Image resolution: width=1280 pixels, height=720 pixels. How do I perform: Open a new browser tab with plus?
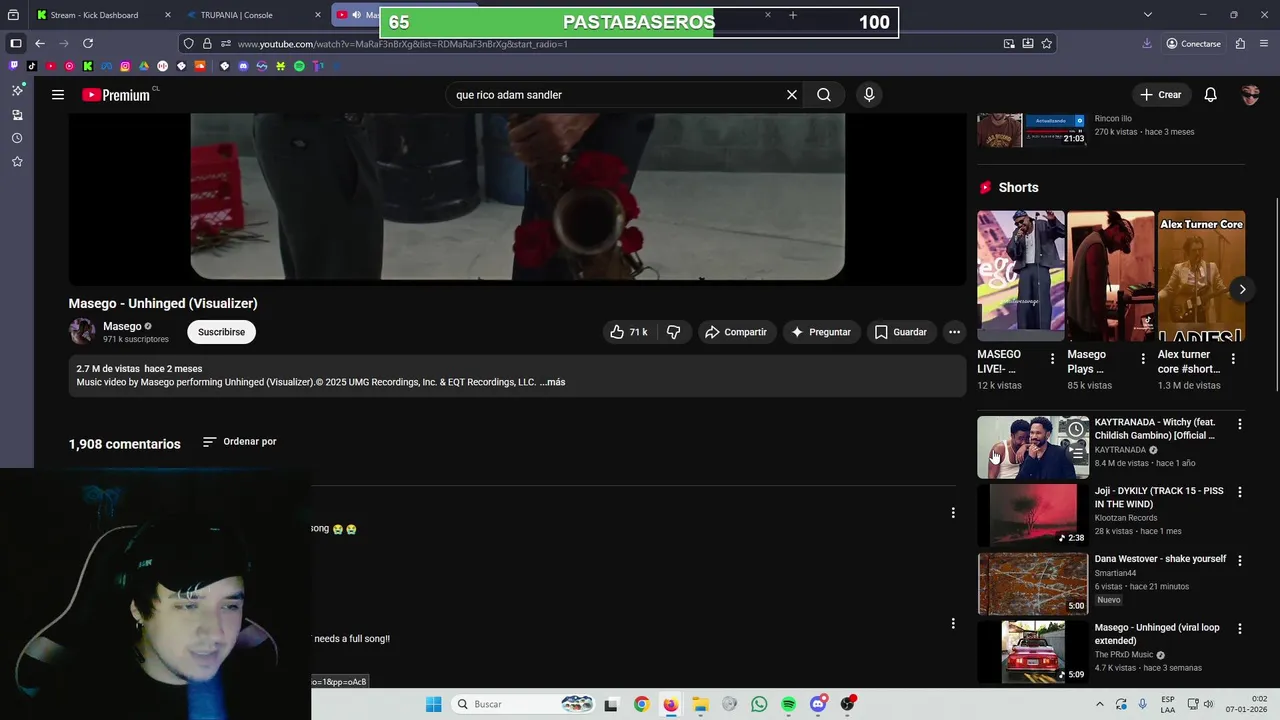pos(793,15)
